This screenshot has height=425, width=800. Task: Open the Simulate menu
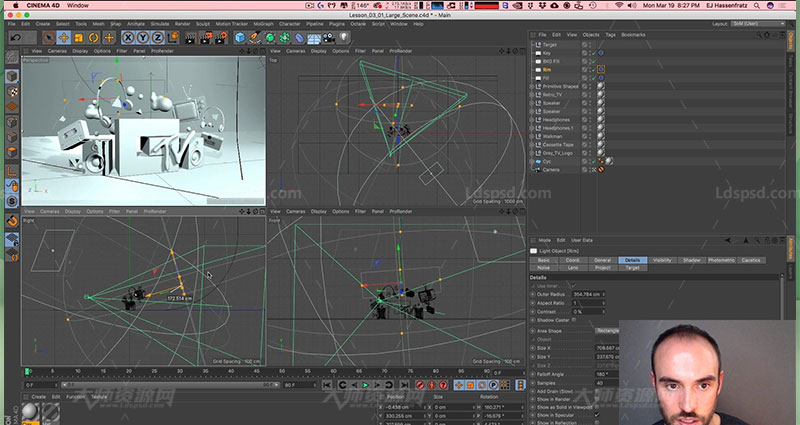(x=160, y=24)
